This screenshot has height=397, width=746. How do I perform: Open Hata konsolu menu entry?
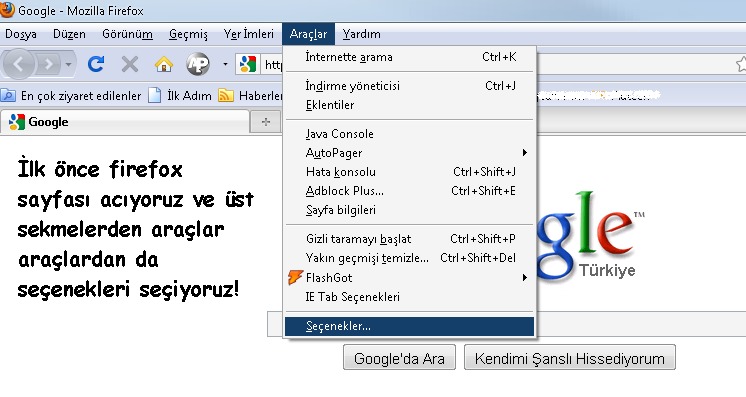click(410, 172)
